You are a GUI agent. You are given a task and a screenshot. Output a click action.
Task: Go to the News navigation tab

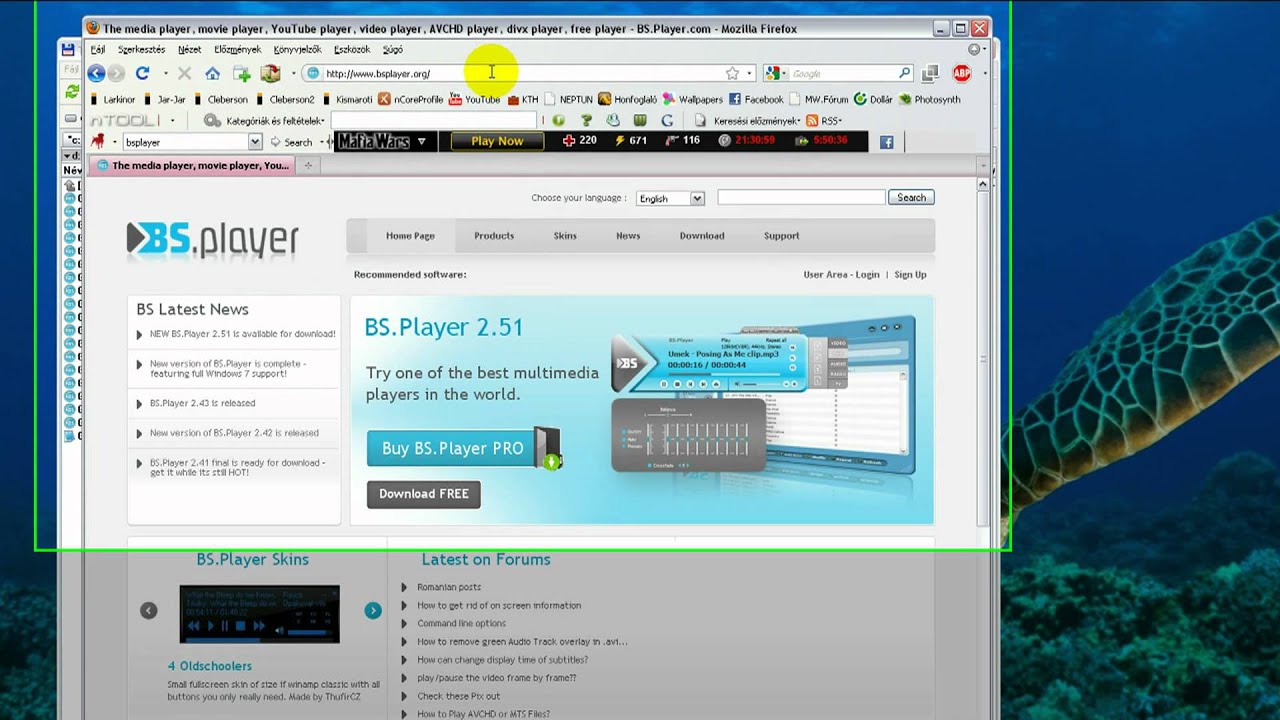[x=628, y=236]
